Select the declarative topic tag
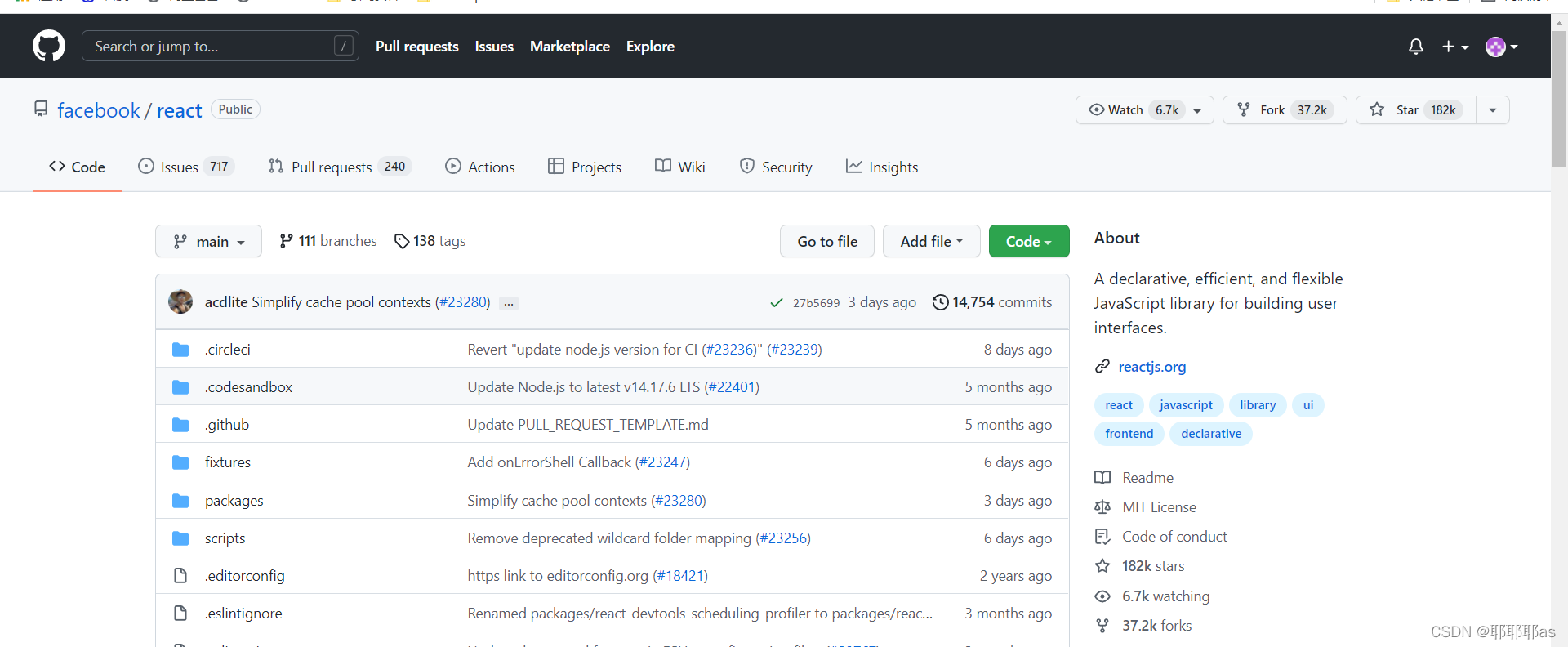Viewport: 1568px width, 647px height. point(1211,434)
